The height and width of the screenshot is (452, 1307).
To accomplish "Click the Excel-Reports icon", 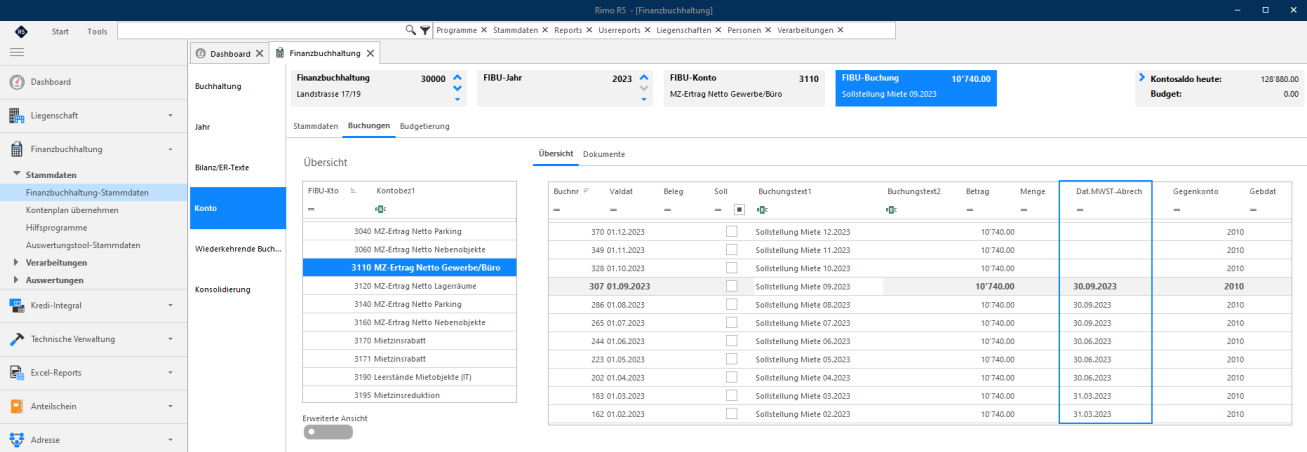I will (x=17, y=372).
